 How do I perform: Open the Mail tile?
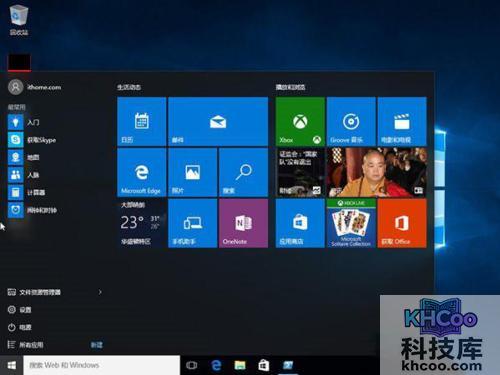click(218, 122)
